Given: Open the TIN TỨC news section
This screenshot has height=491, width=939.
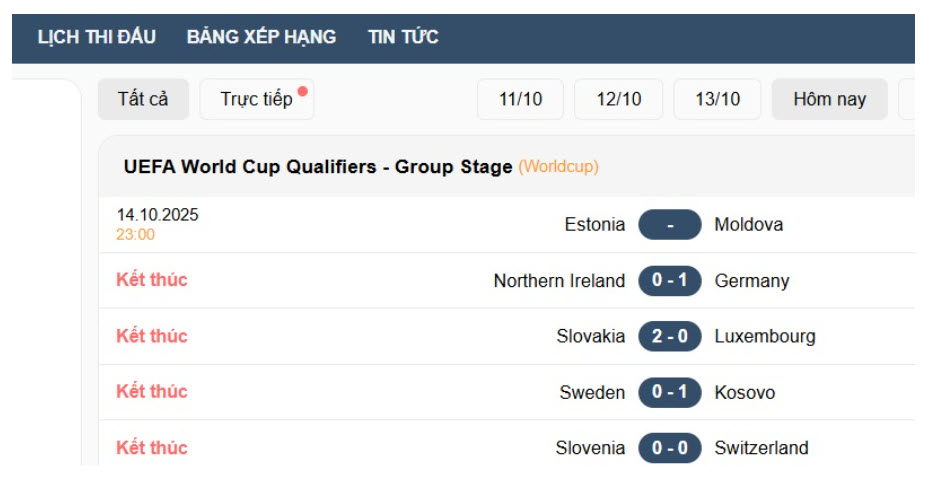Looking at the screenshot, I should (x=403, y=37).
